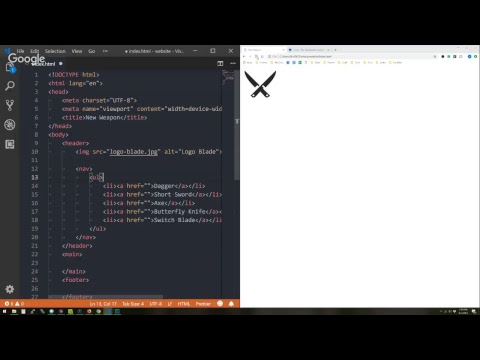Image resolution: width=480 pixels, height=360 pixels.
Task: Click the Butterfly Knife list item line
Action: click(162, 212)
